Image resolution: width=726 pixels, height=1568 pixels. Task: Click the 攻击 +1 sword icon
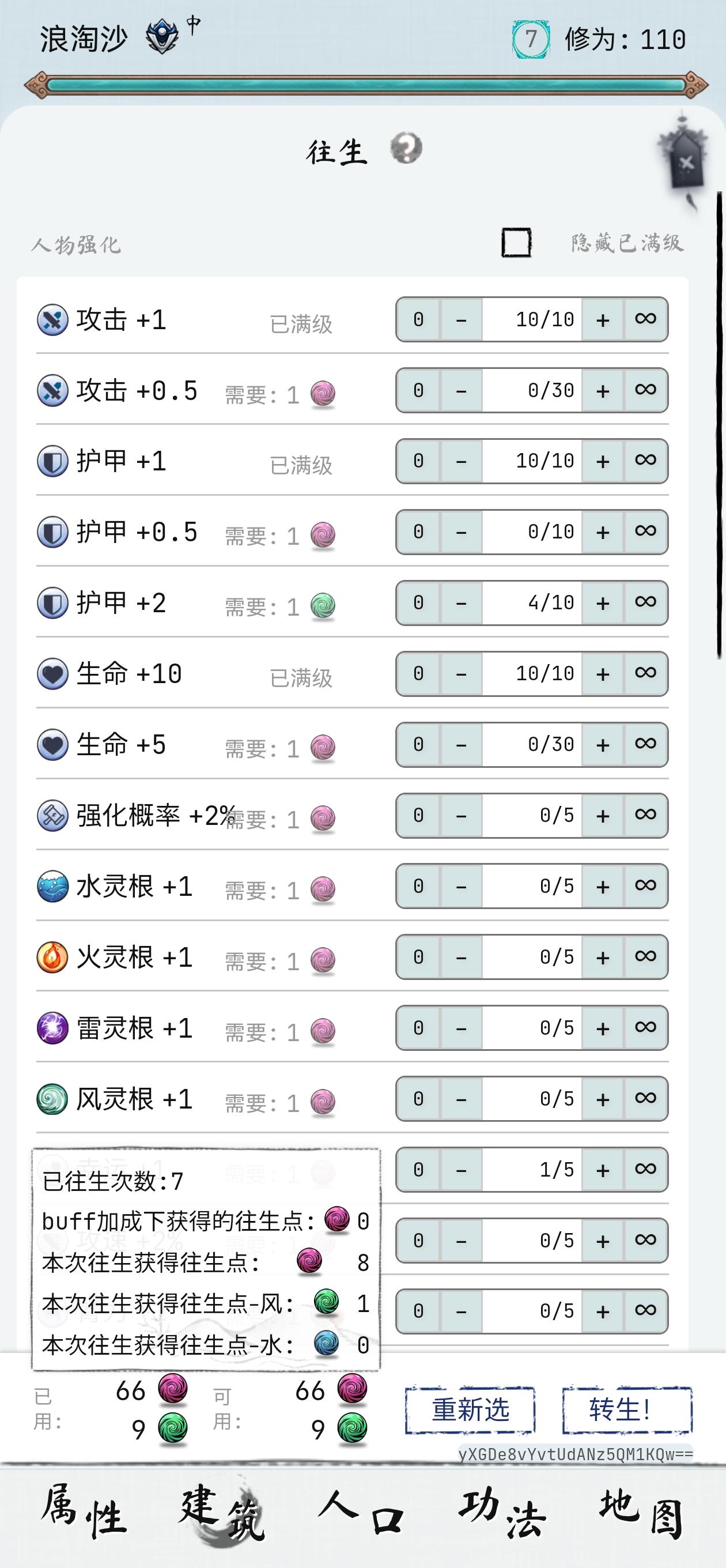pos(52,320)
